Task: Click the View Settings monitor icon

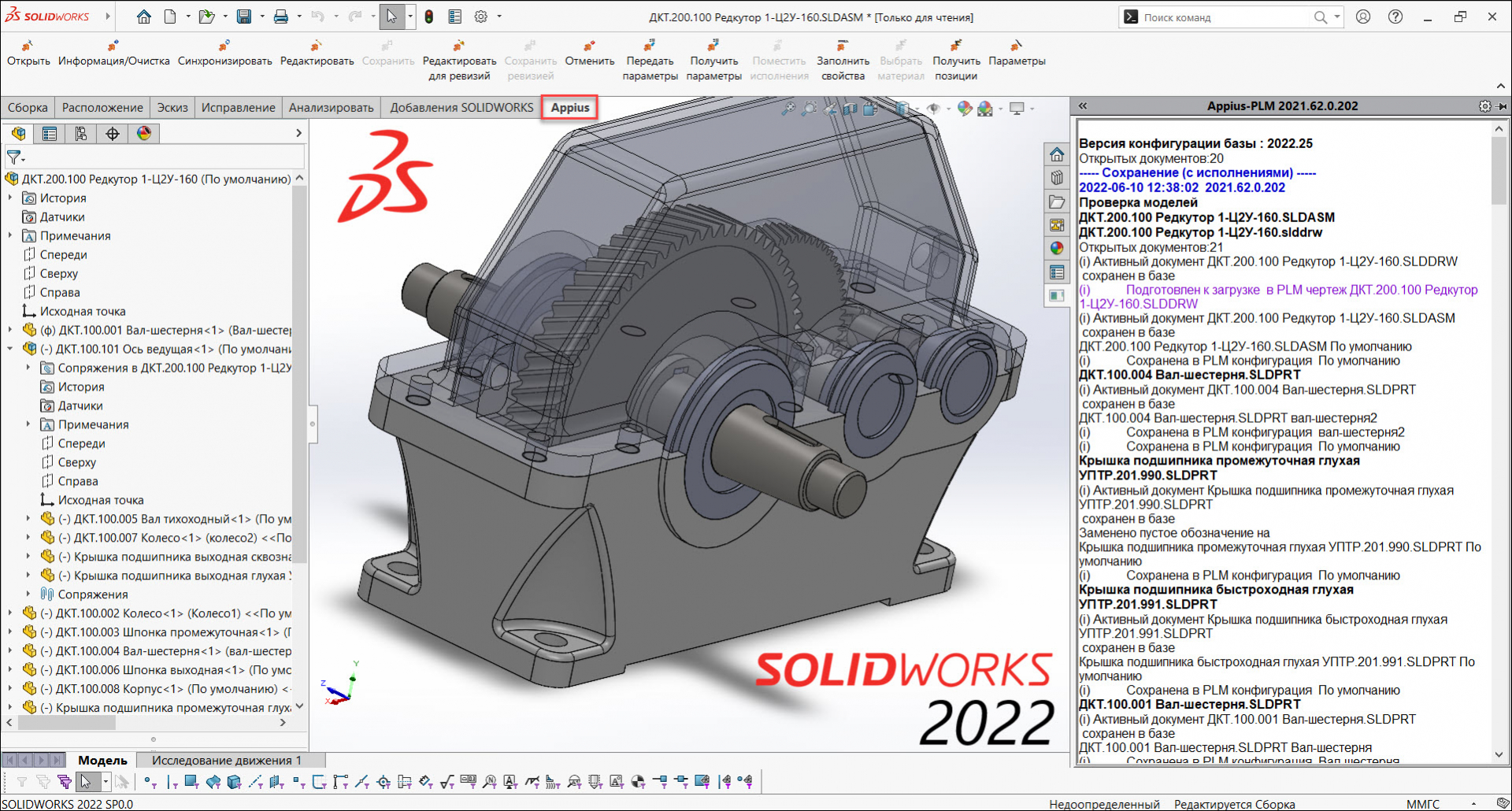Action: coord(1017,109)
